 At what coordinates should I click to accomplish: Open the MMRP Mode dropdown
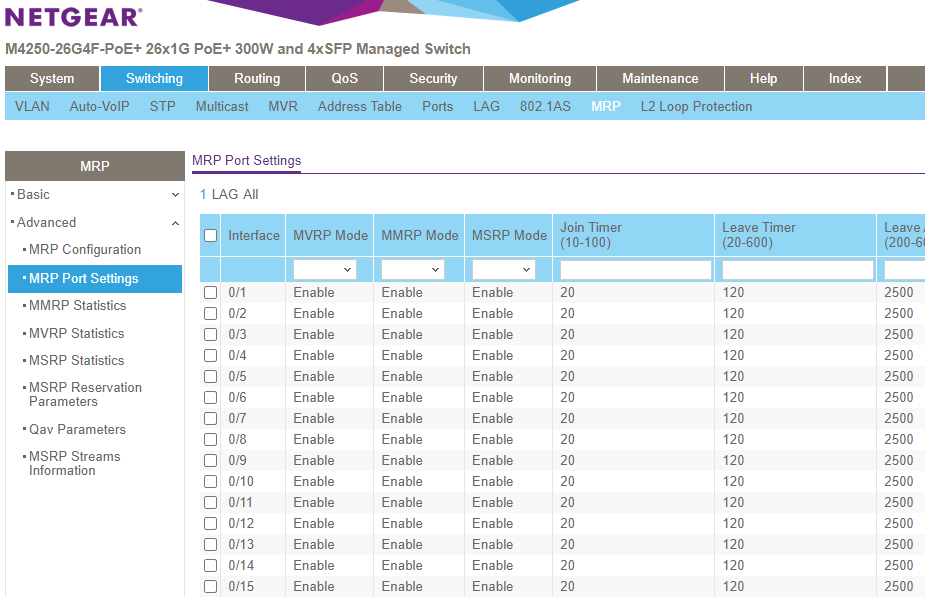click(413, 270)
